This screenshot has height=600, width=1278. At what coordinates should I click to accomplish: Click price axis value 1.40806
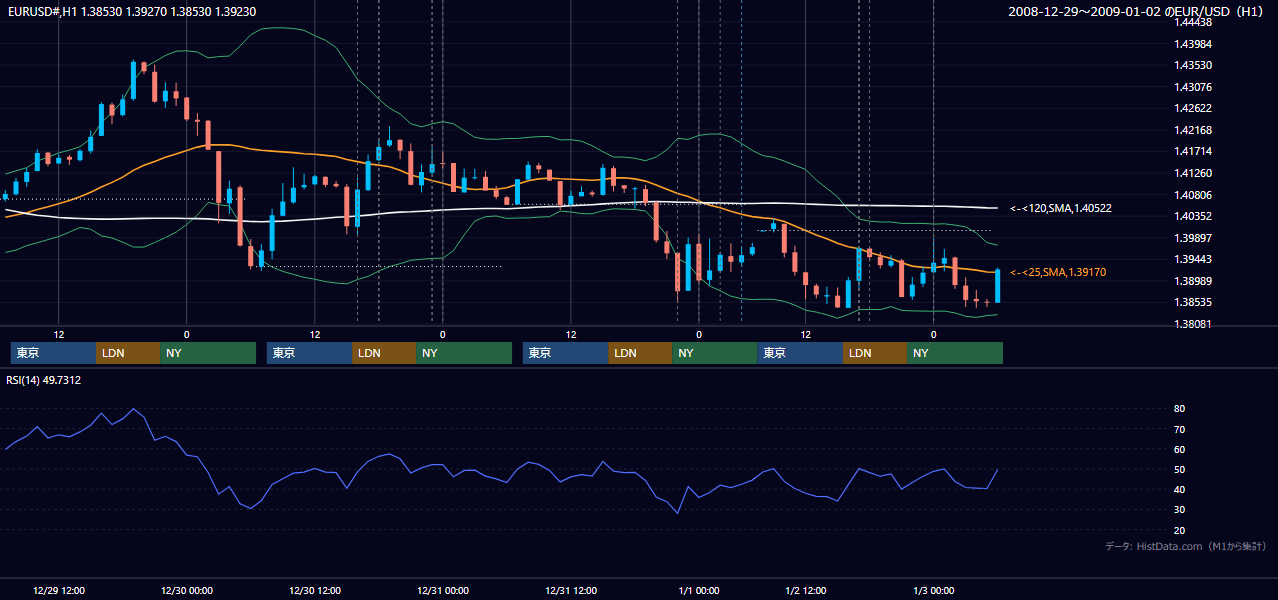pos(1193,195)
